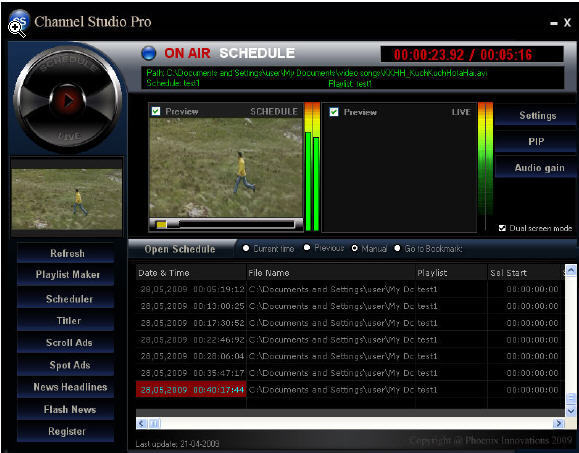
Task: Open Spot Ads
Action: tap(66, 365)
